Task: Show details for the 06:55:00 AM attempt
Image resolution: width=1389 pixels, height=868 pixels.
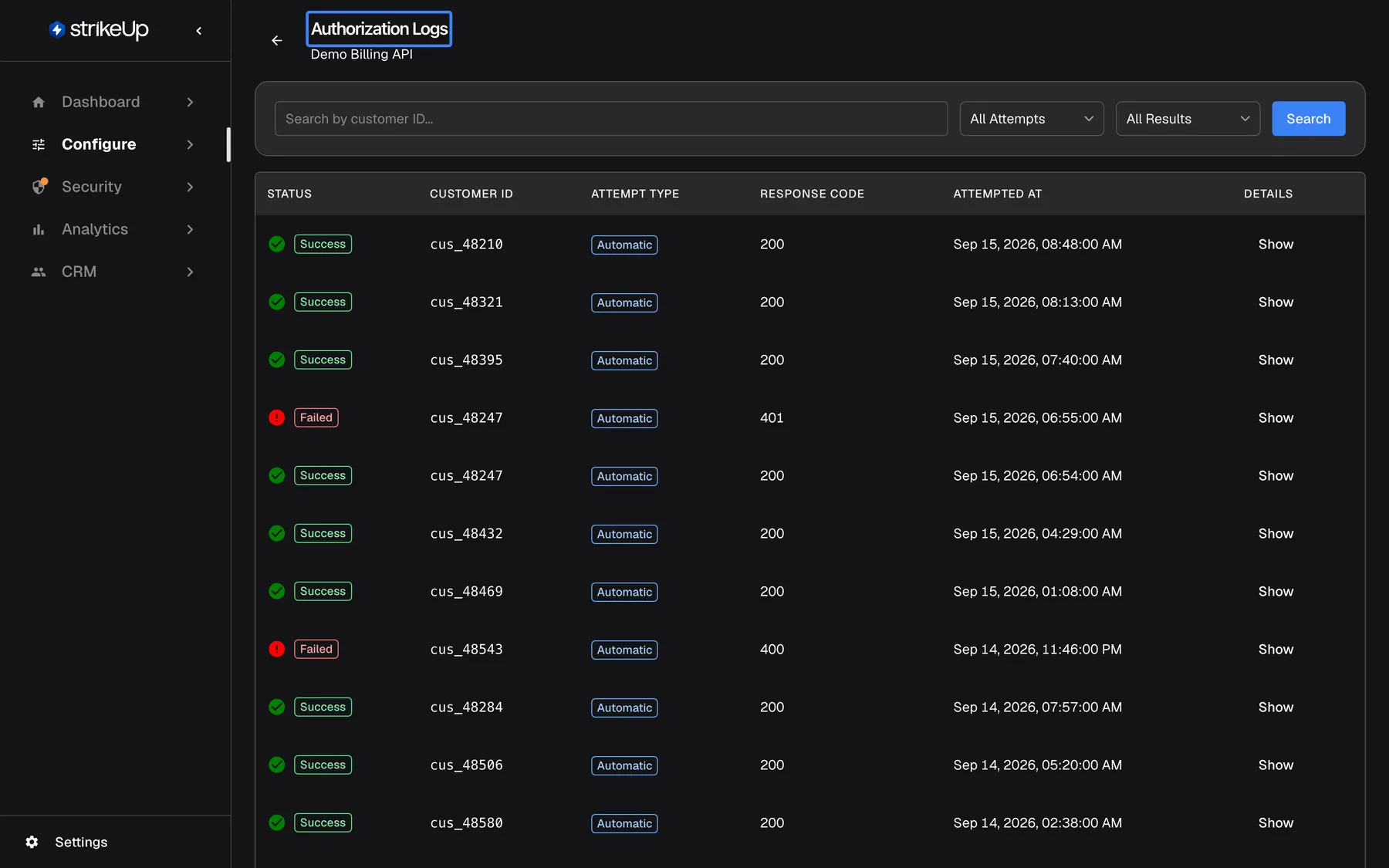Action: [x=1276, y=417]
